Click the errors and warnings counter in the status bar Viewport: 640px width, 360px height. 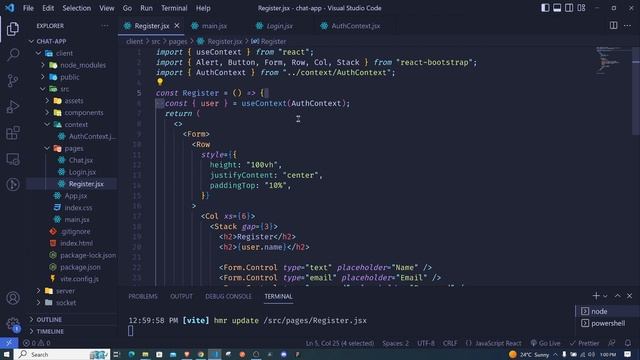tap(37, 343)
